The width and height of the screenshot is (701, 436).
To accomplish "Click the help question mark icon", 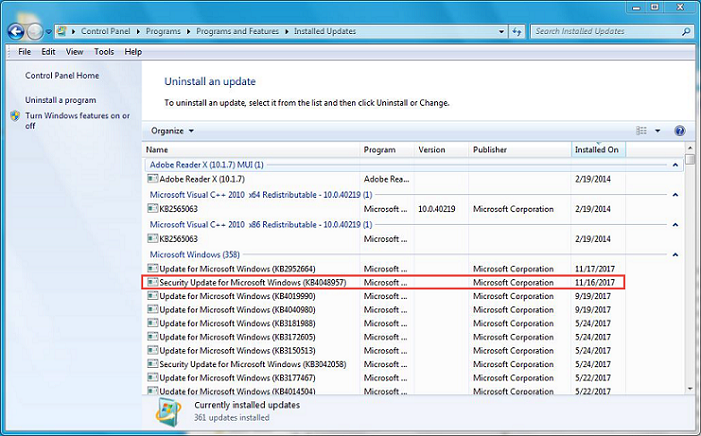I will tap(679, 131).
